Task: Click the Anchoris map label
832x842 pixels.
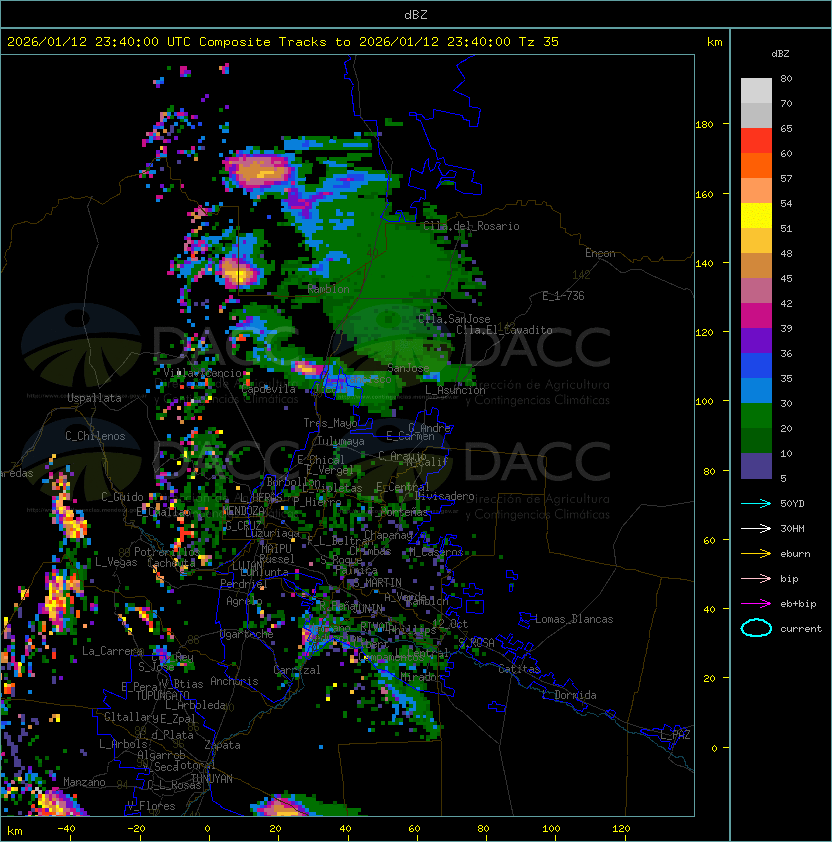Action: click(x=234, y=681)
